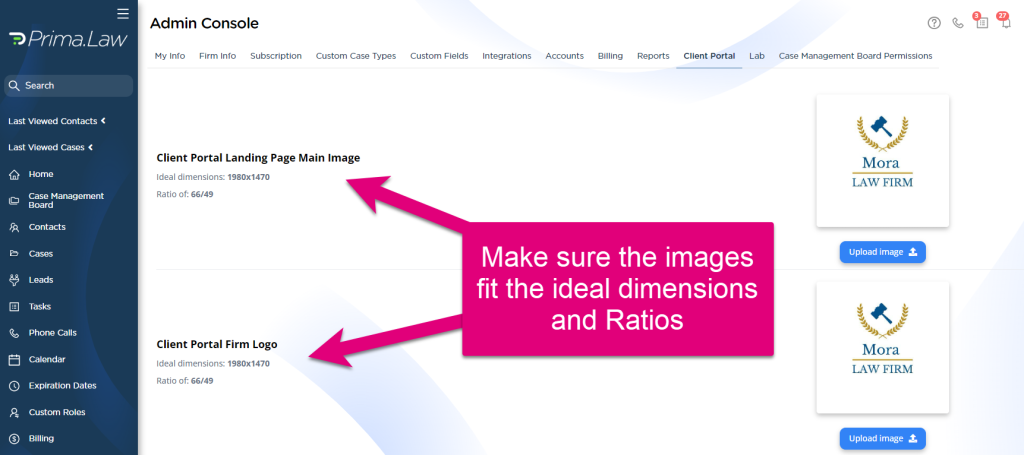Screen dimensions: 1024x455
Task: Click the Billing dollar icon in the sidebar
Action: coord(14,439)
